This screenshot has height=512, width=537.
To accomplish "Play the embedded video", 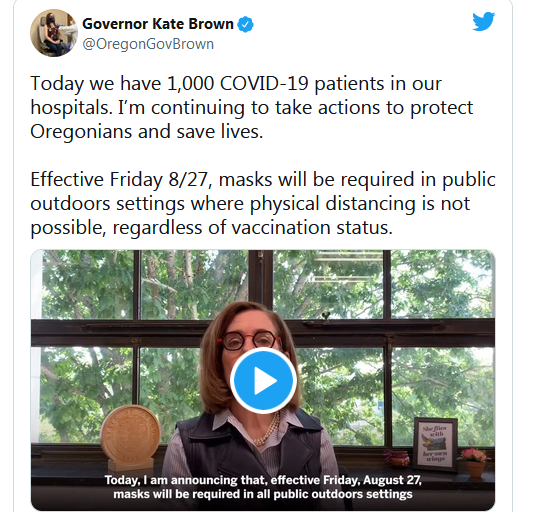I will 263,380.
